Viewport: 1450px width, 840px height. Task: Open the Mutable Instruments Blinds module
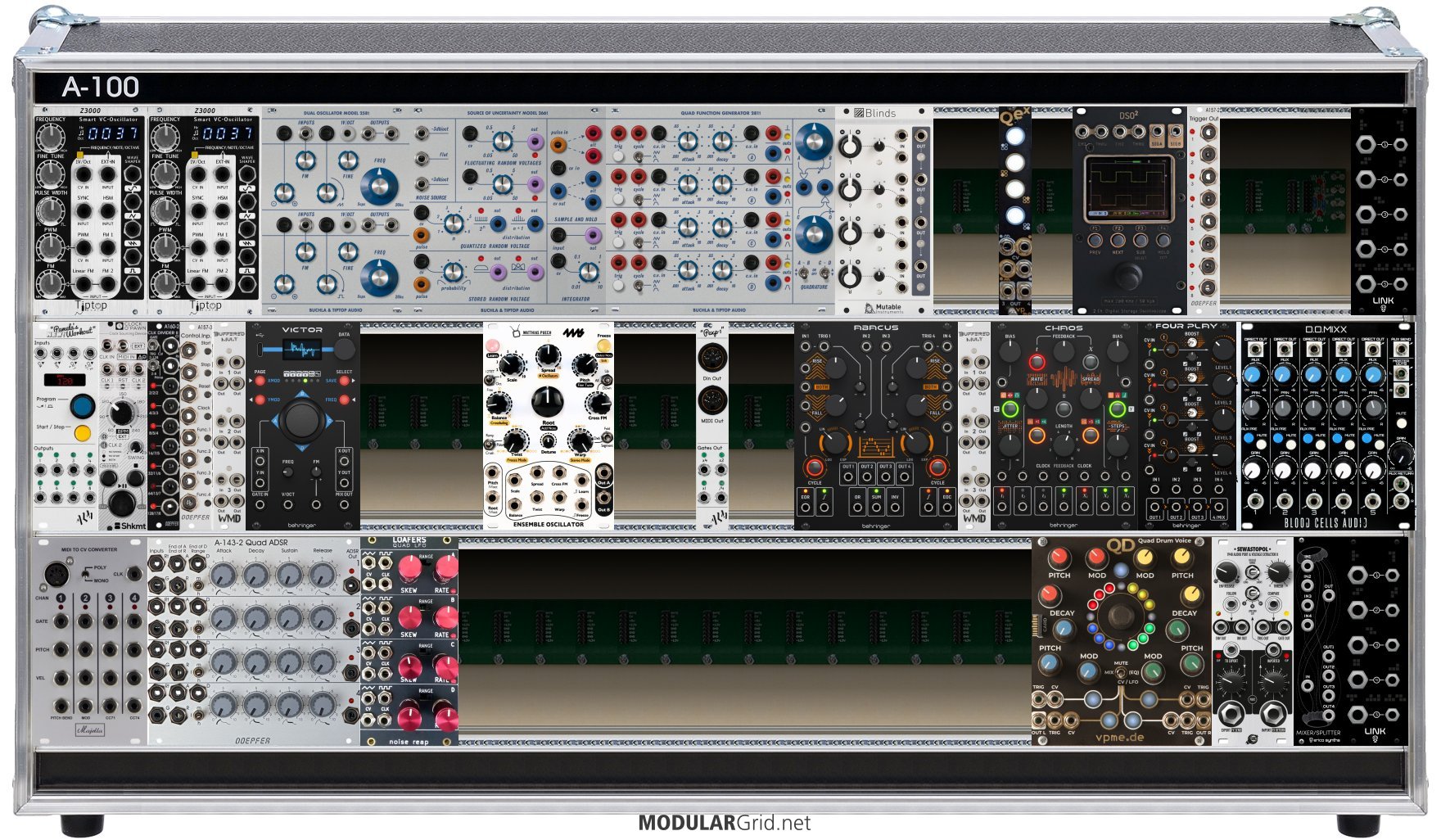tap(884, 210)
